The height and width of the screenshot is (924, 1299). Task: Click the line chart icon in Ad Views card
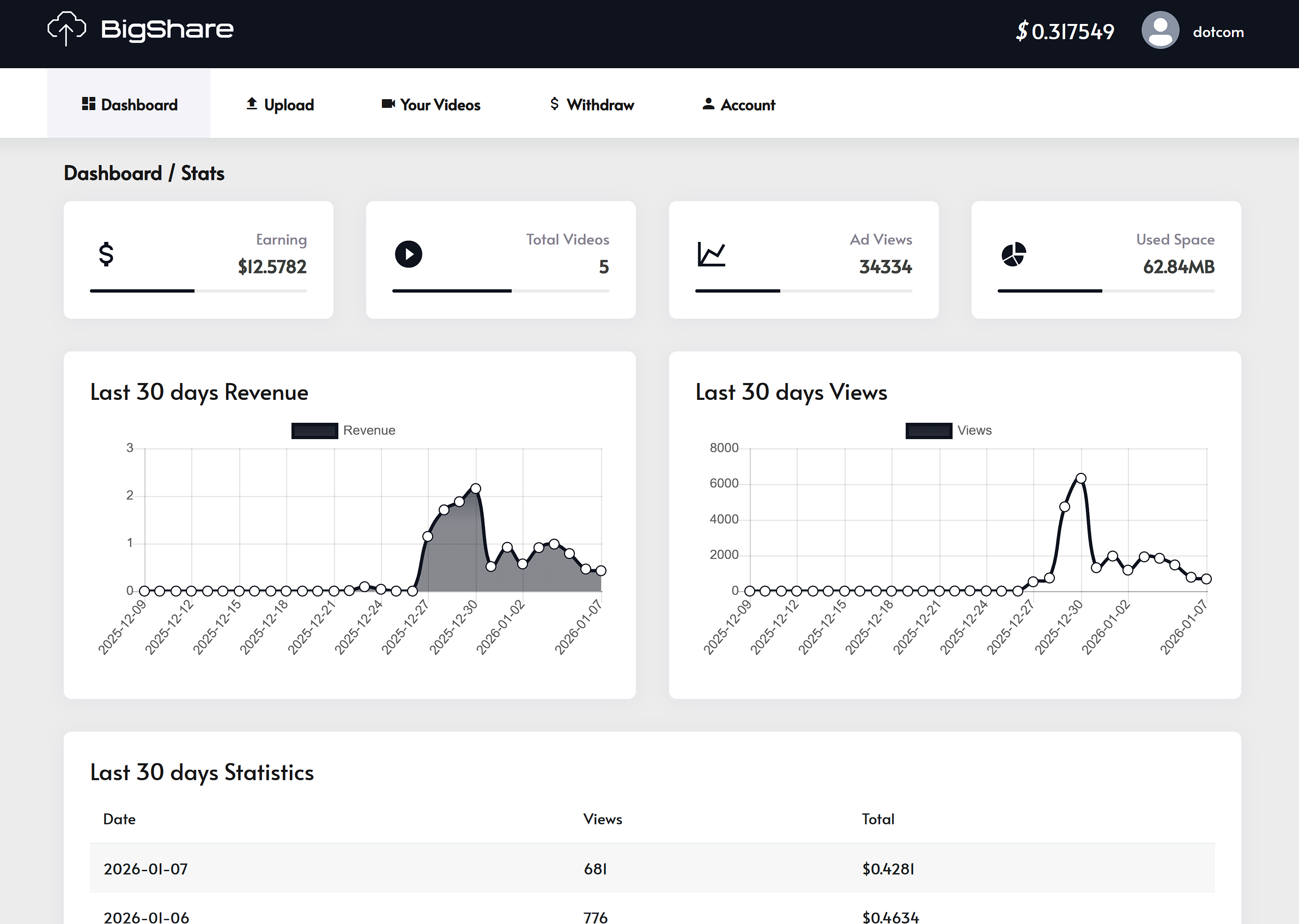[x=711, y=254]
